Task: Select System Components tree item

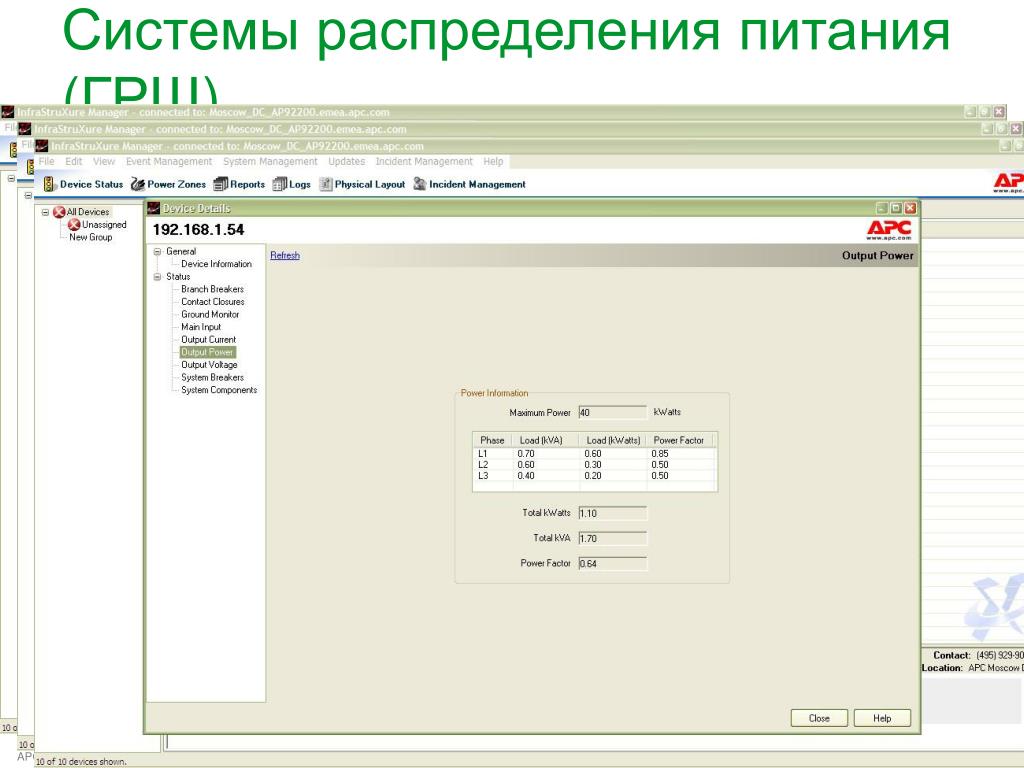Action: click(219, 390)
